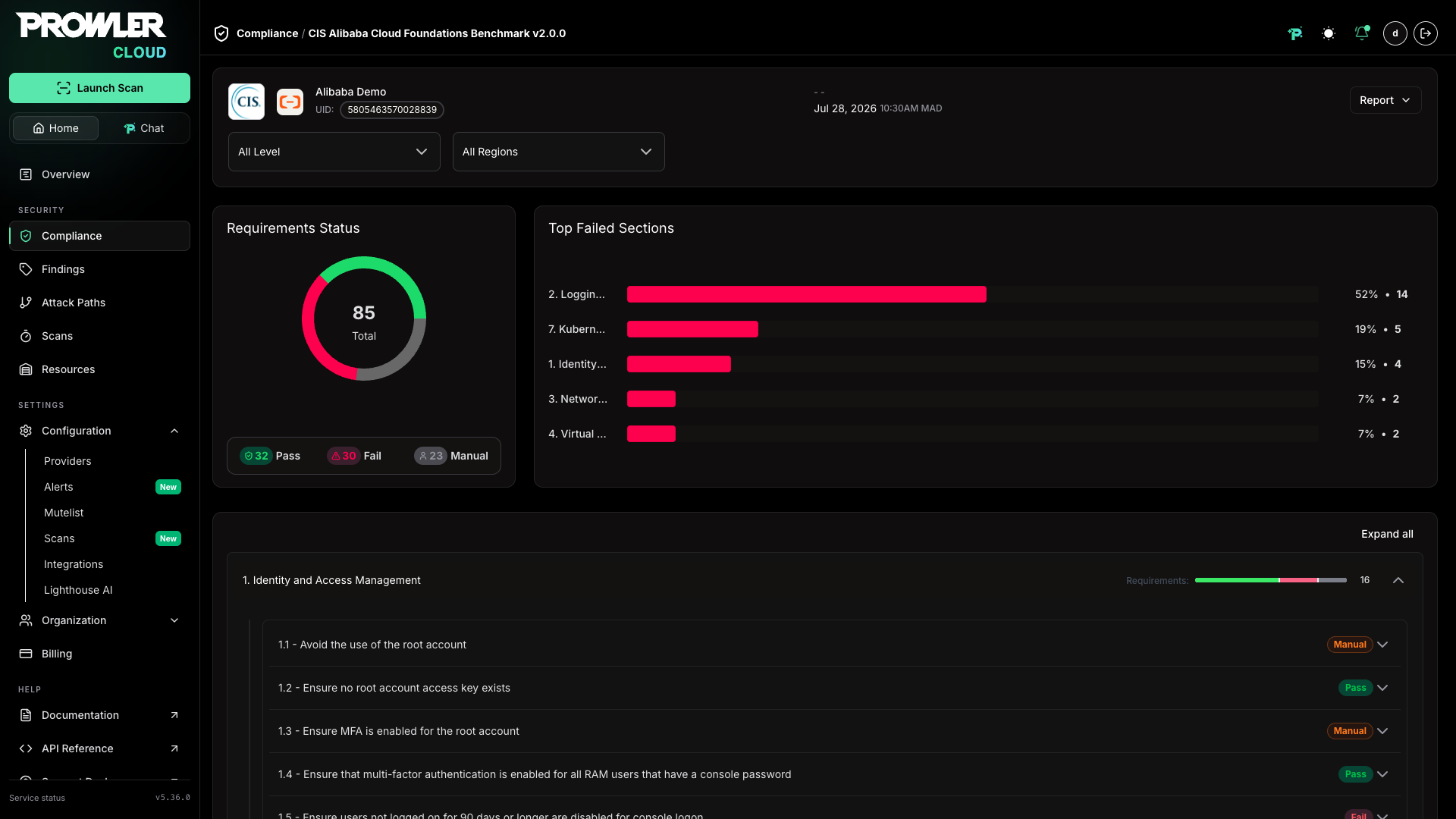Open user profile avatar 'd'

coord(1395,33)
